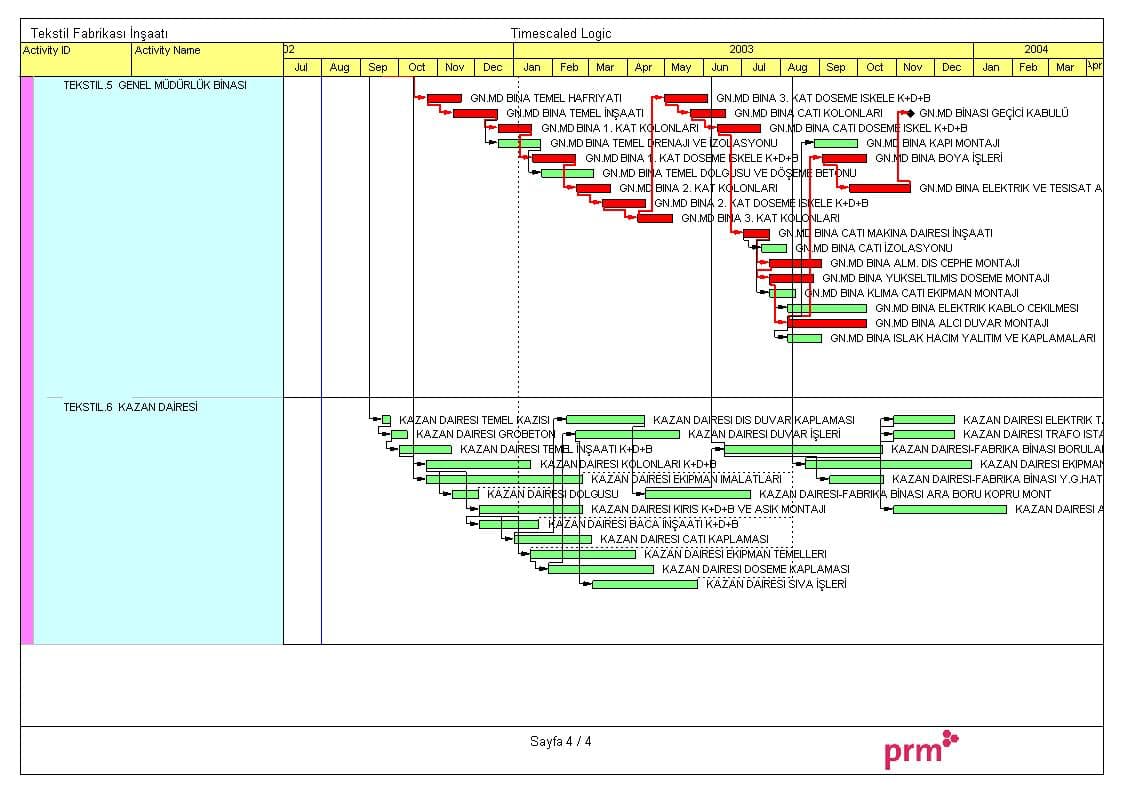
Task: Select the TEKSTİL.5 GENEL MÜDÜRLÜK BİNASI group row
Action: pos(154,85)
